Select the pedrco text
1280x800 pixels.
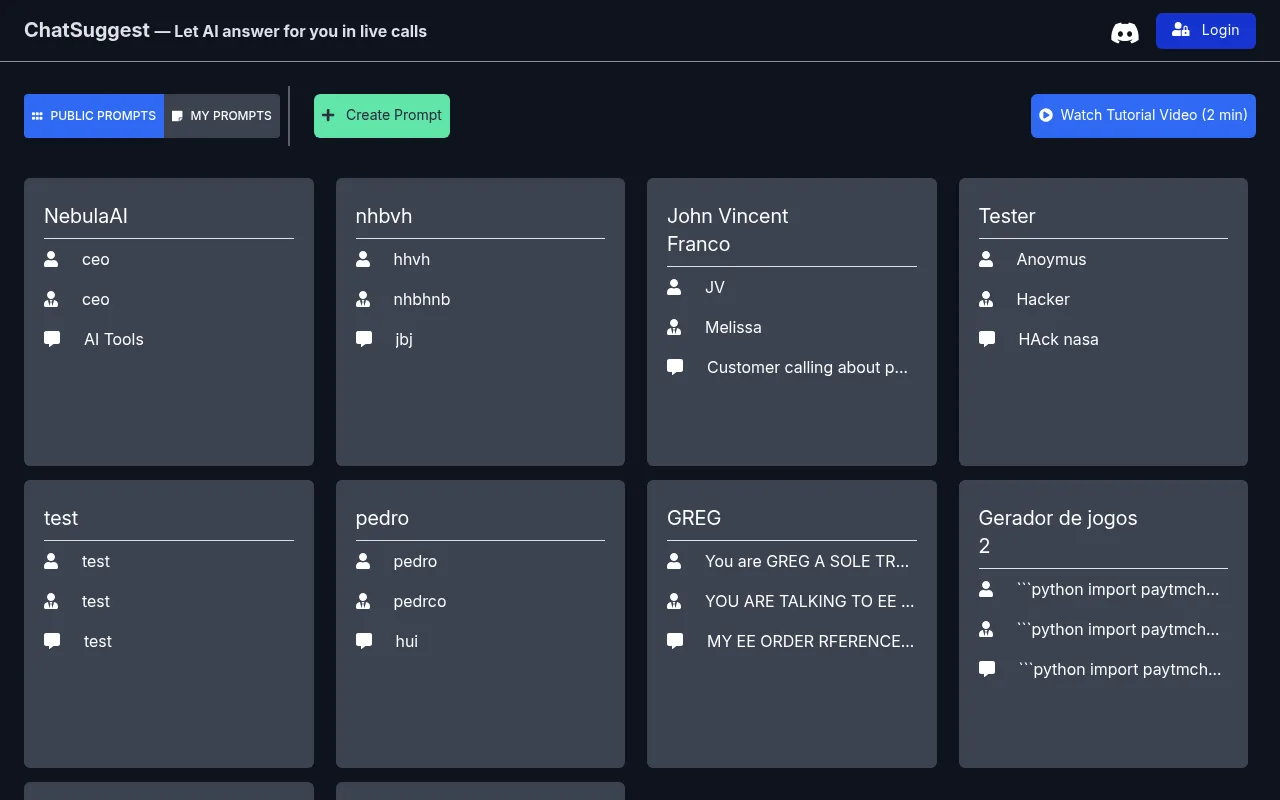click(420, 601)
